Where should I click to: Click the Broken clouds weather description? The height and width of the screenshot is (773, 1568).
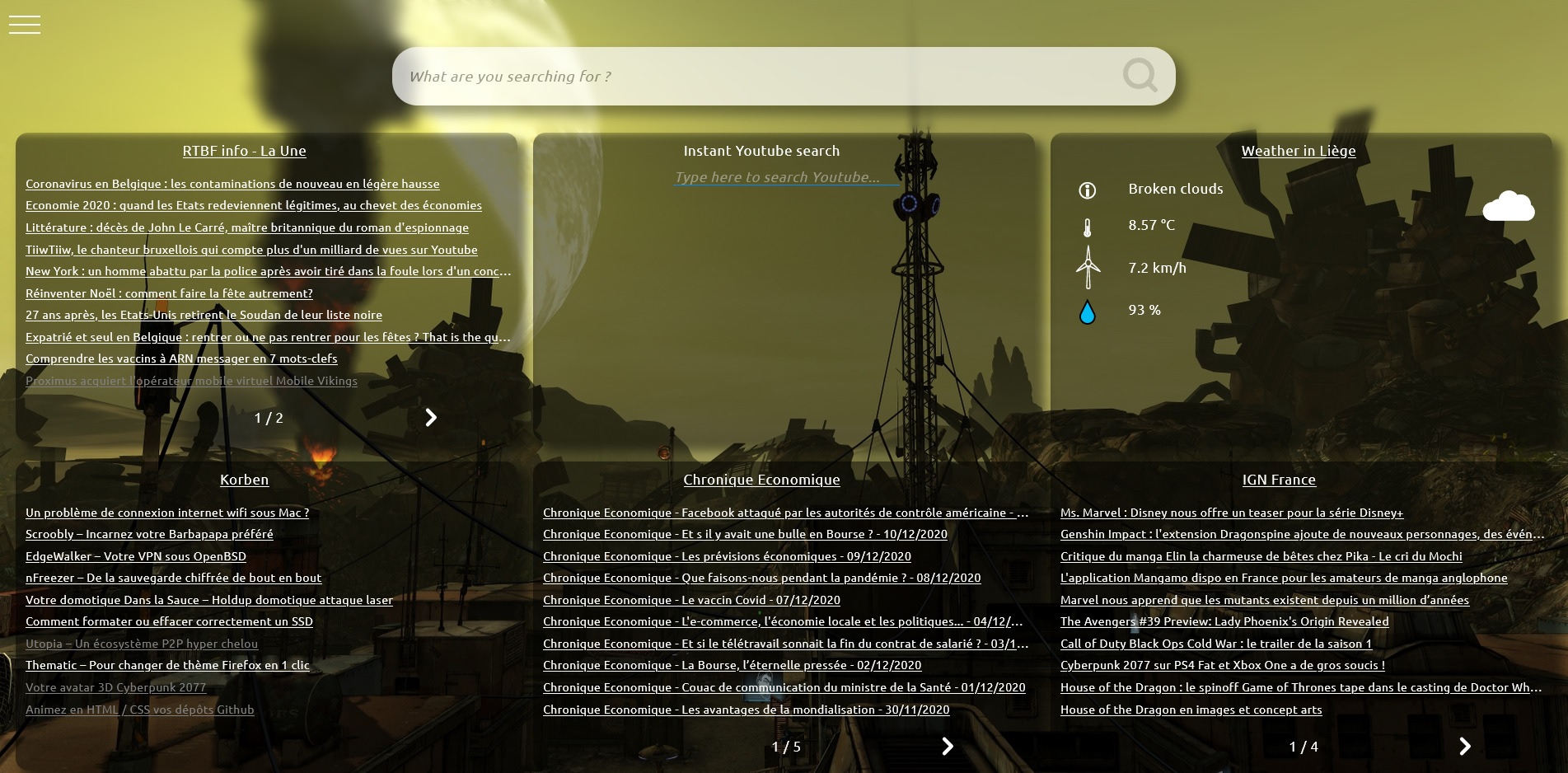[x=1176, y=189]
